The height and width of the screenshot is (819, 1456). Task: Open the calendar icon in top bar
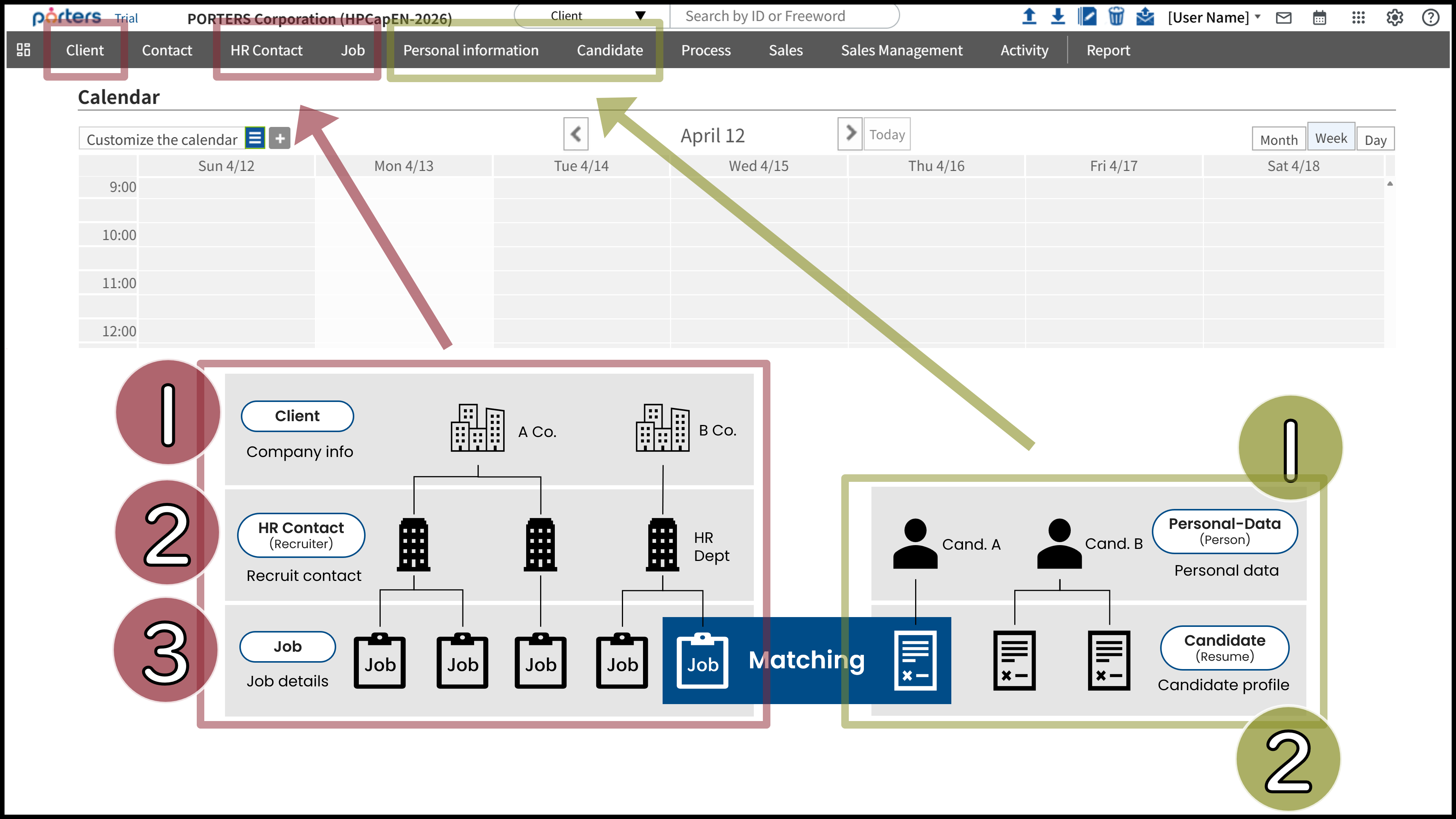pos(1319,17)
